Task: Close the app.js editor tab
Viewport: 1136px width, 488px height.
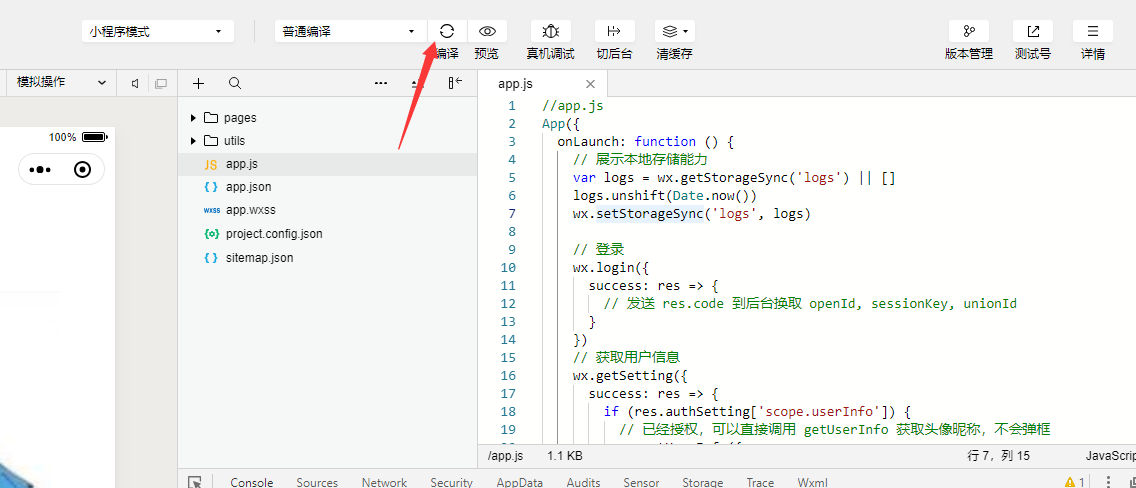Action: click(x=590, y=84)
